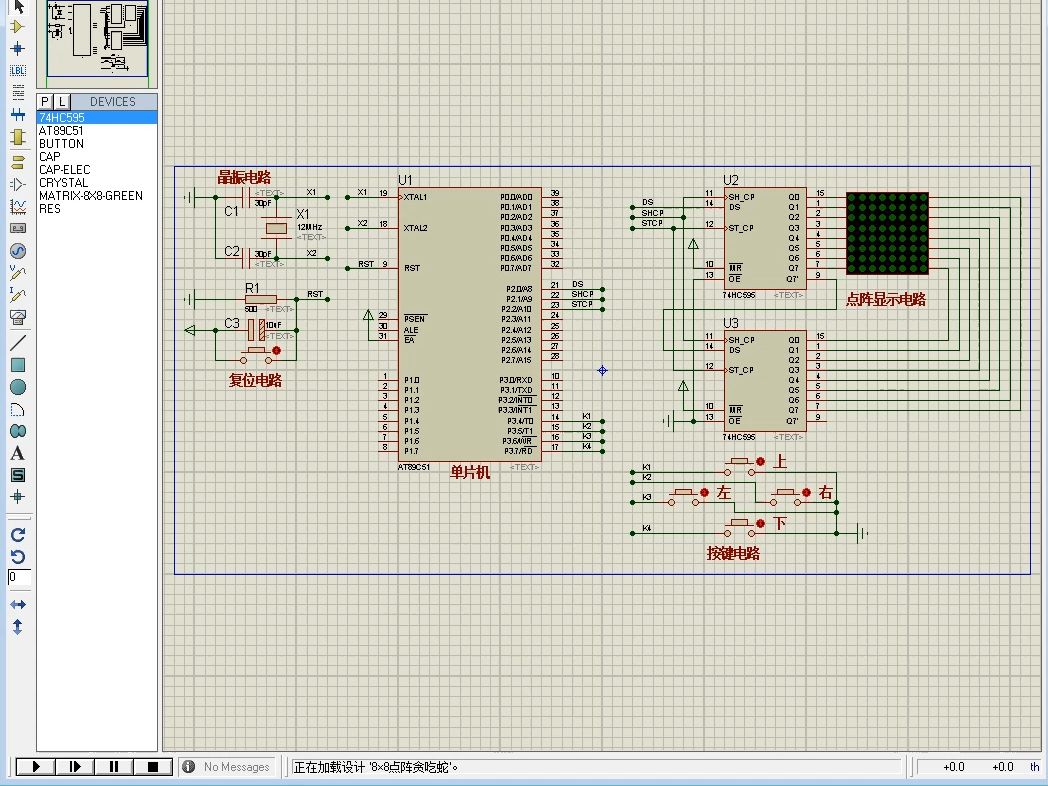Advance simulation by one step frame
1048x786 pixels.
[75, 767]
